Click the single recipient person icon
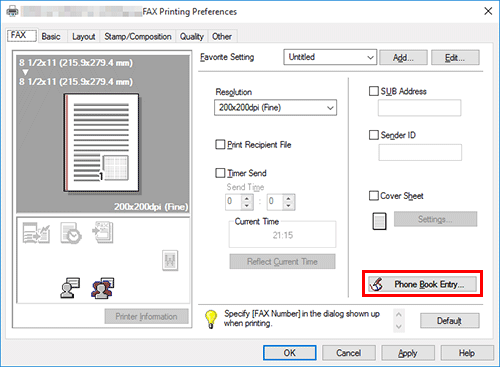This screenshot has width=500, height=367. (x=70, y=288)
